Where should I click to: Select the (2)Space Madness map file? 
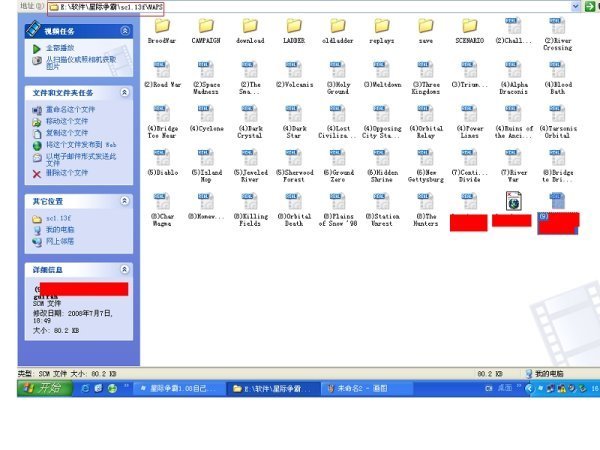coord(206,78)
